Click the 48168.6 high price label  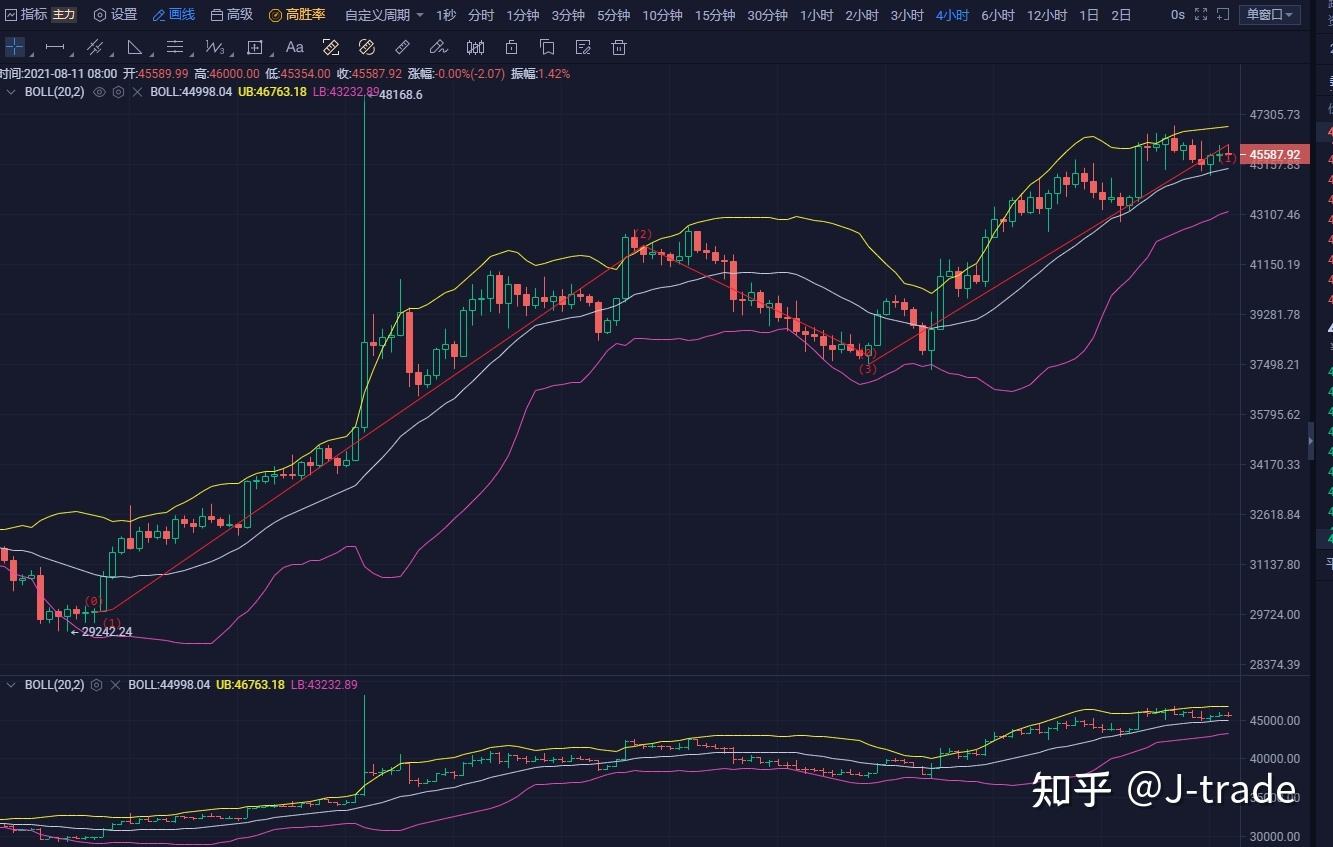point(400,94)
